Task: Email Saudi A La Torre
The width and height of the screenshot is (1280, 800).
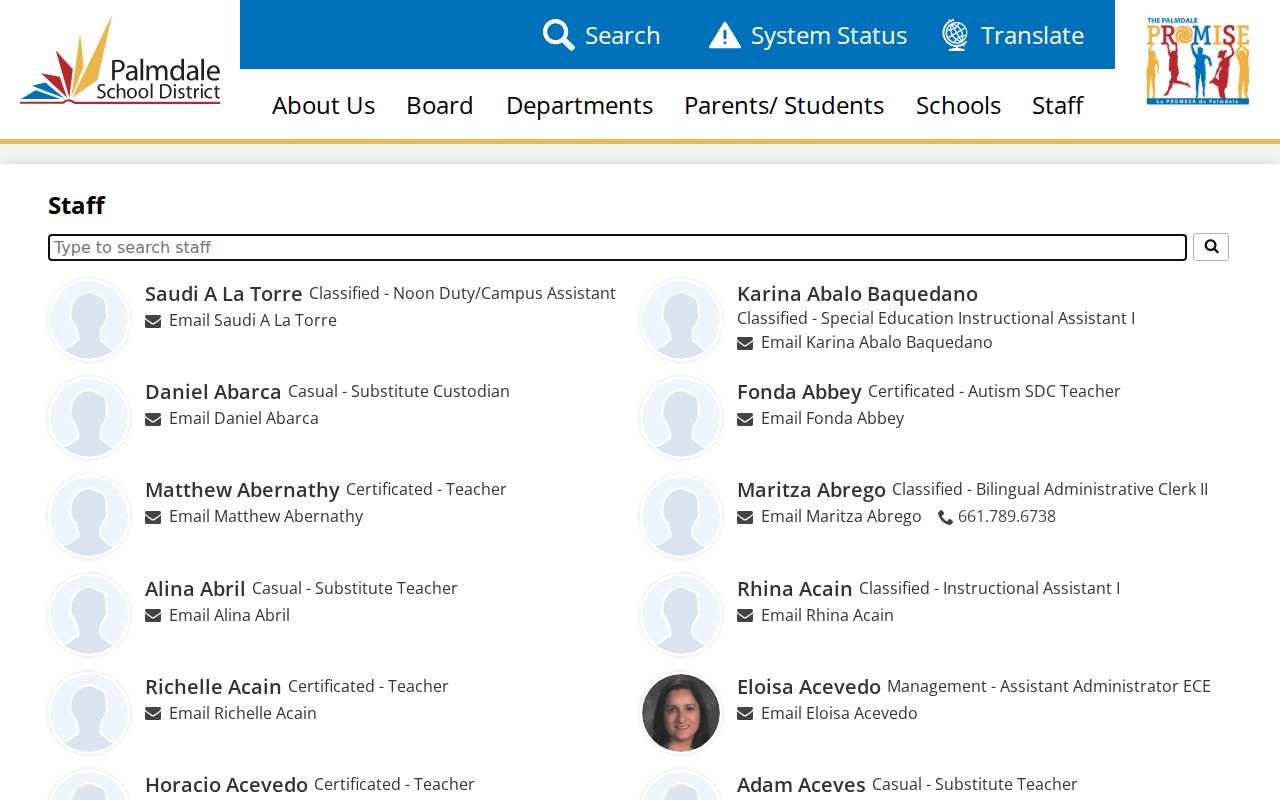Action: coord(241,321)
